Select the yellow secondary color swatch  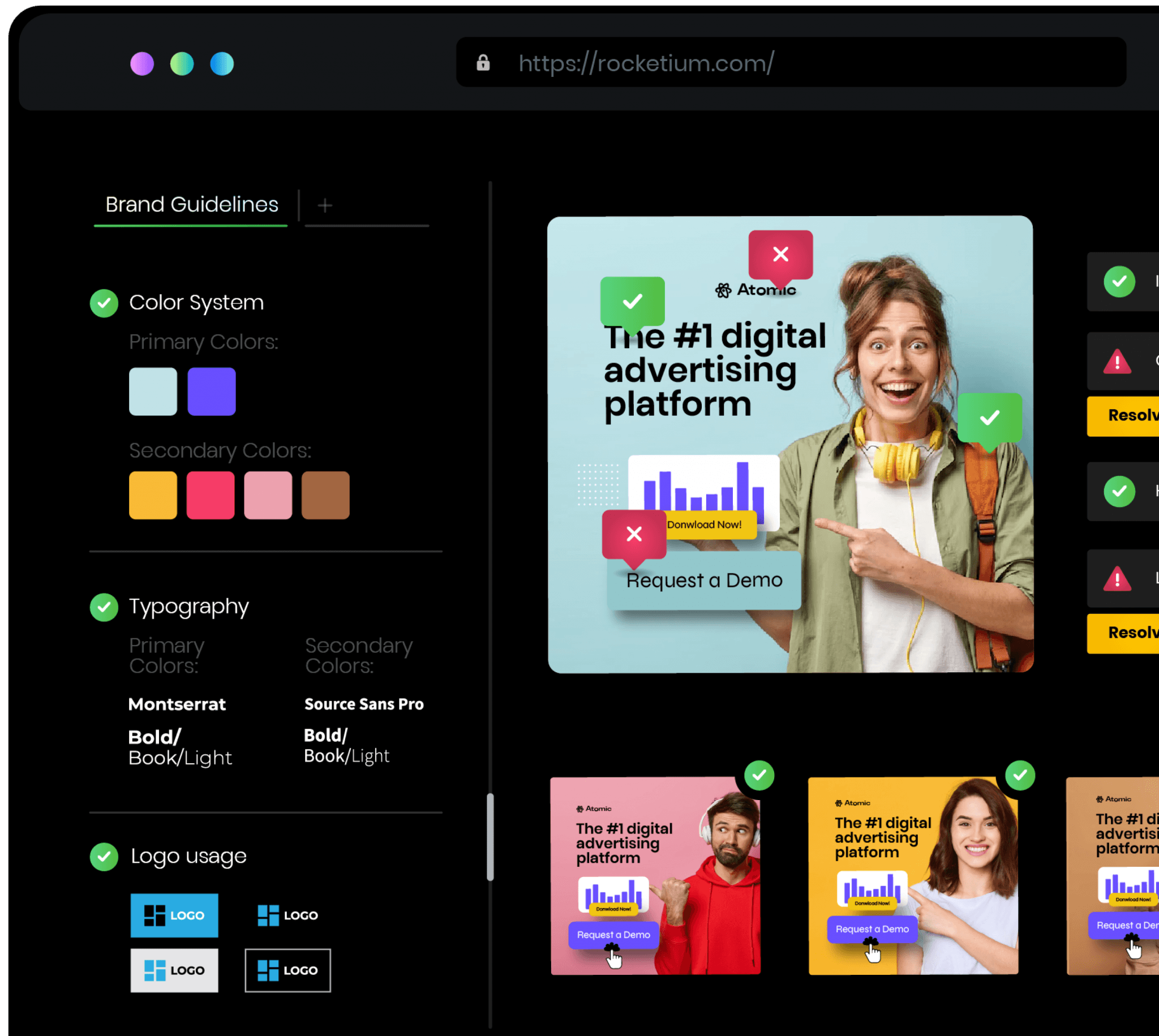coord(153,495)
